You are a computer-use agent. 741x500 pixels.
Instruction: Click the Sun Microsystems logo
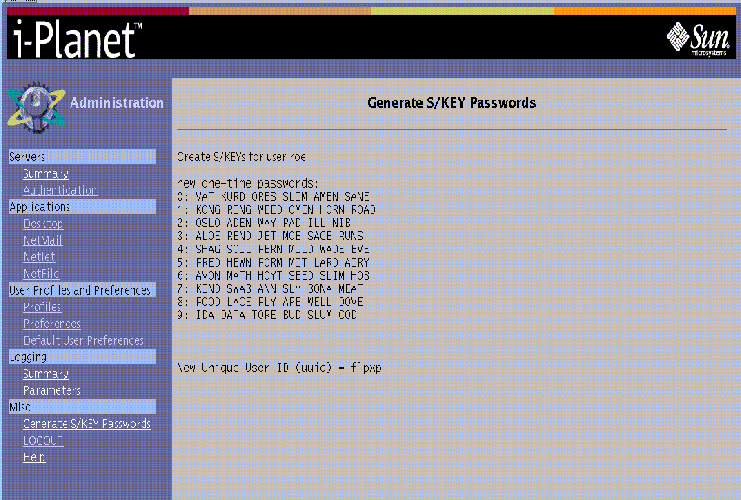coord(698,40)
